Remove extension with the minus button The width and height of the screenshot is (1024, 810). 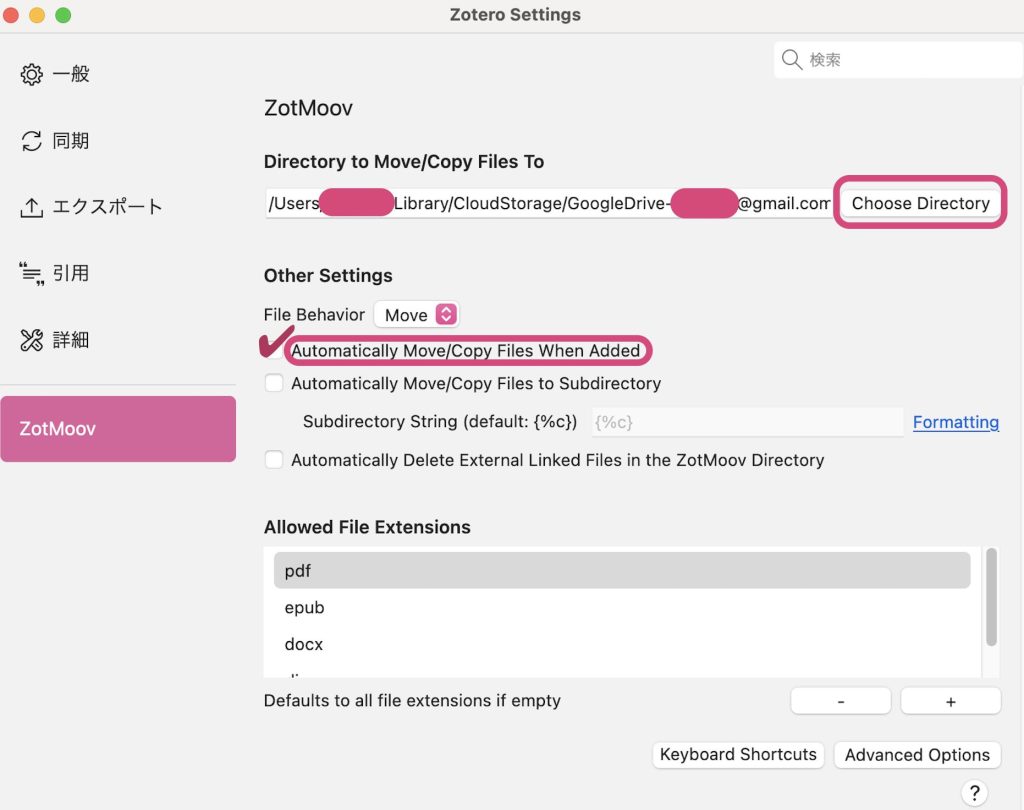click(x=840, y=701)
